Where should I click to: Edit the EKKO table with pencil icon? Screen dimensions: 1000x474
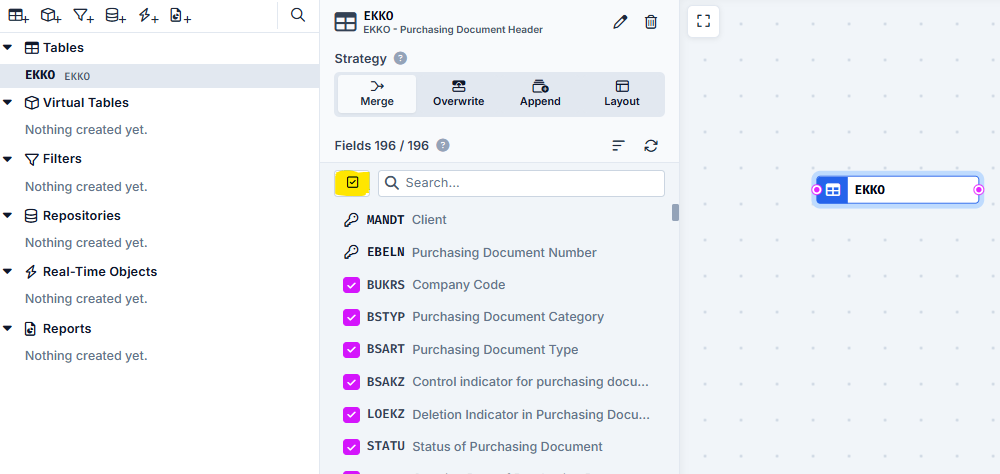pyautogui.click(x=620, y=22)
